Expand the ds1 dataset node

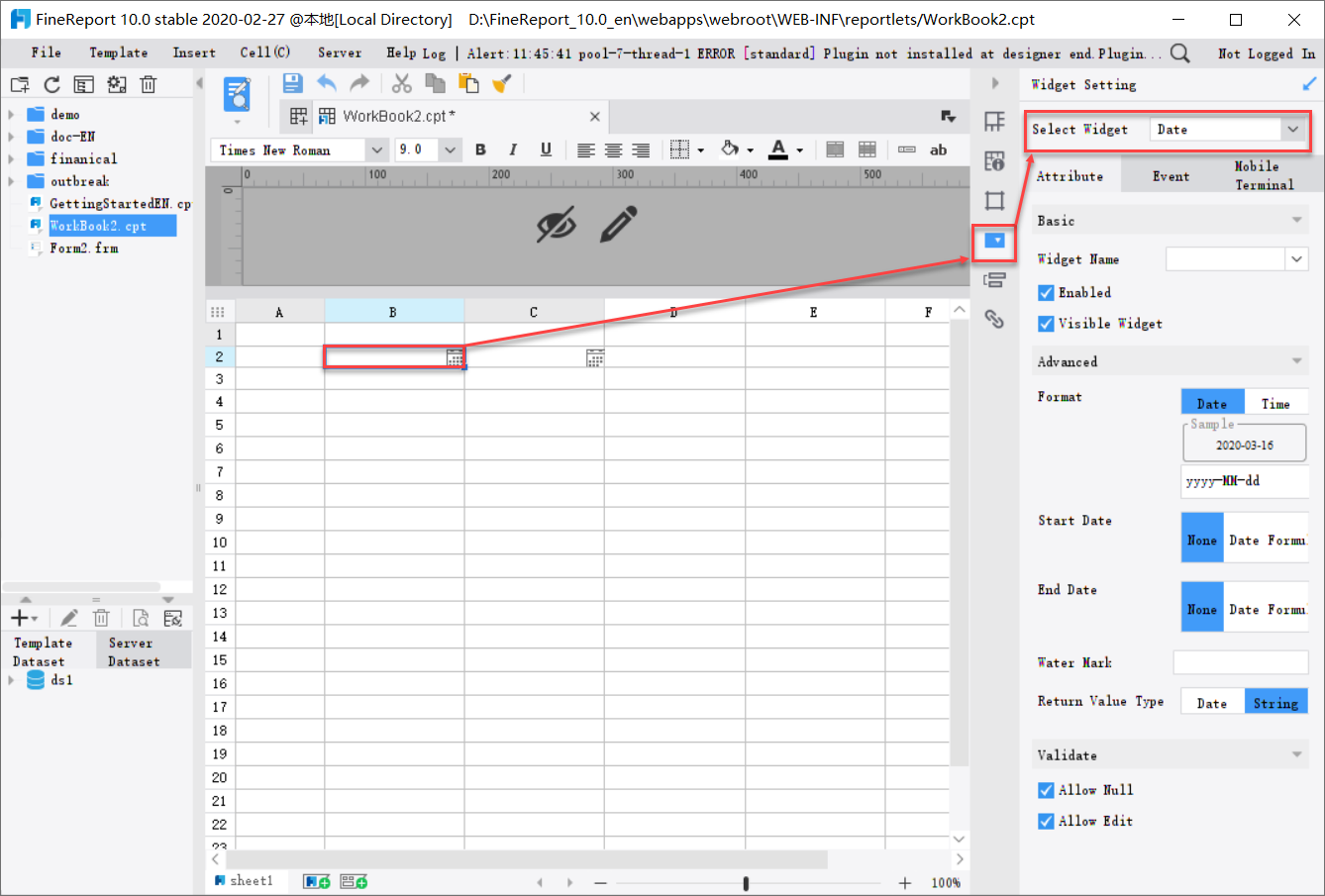[x=11, y=680]
